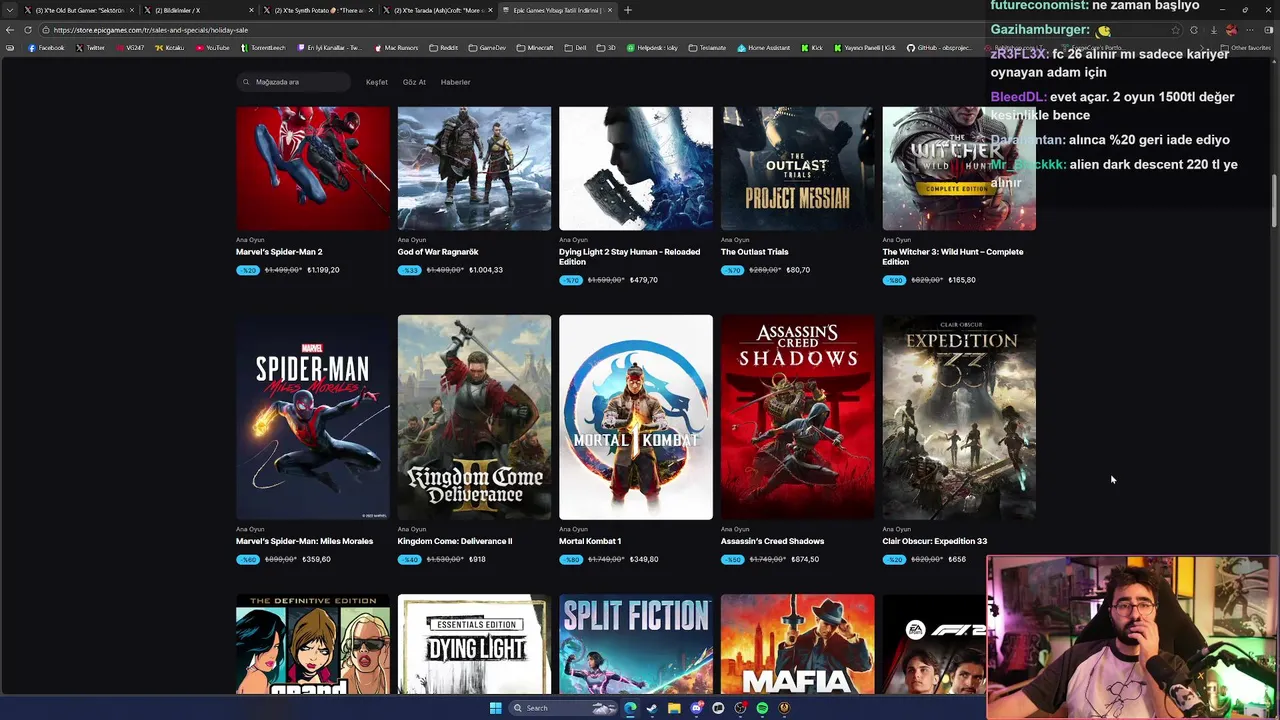Open Teslamate bookmarks folder
The height and width of the screenshot is (720, 1280).
[708, 48]
